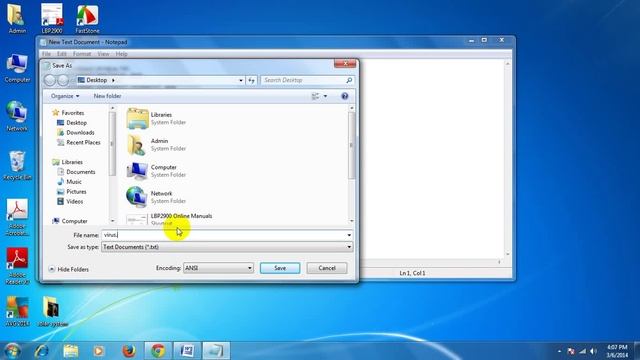Click the Search Desktop field
This screenshot has width=640, height=360.
303,80
